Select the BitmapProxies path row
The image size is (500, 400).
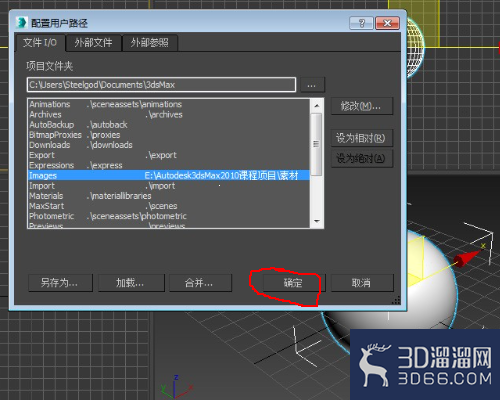(x=169, y=135)
